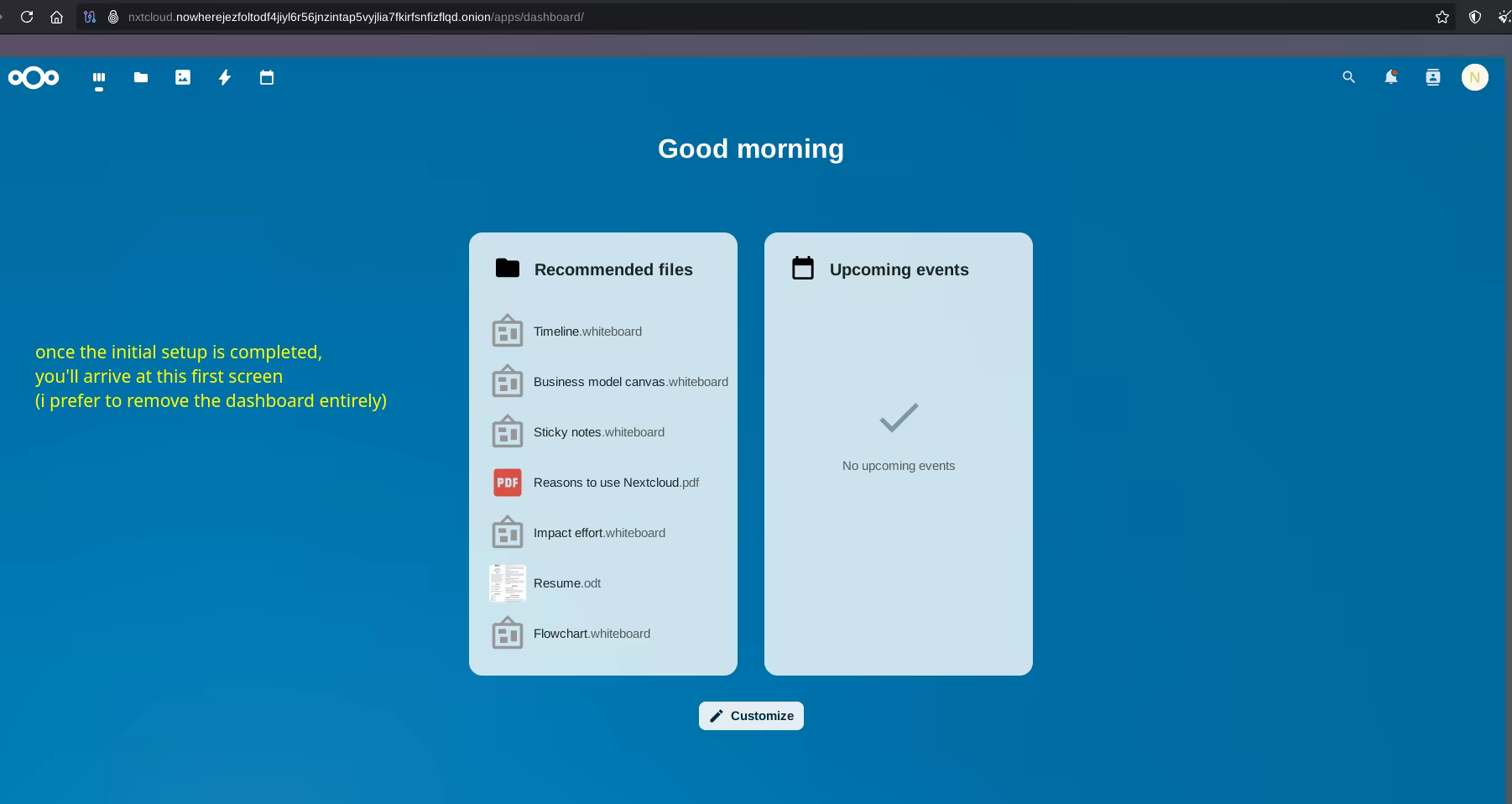Open Impact effort.whiteboard file

click(599, 533)
